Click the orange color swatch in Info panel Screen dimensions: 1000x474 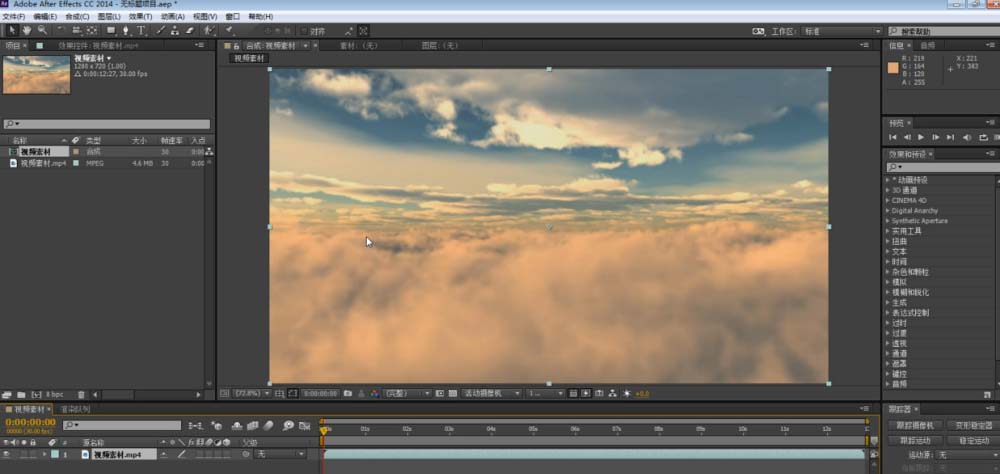(893, 68)
